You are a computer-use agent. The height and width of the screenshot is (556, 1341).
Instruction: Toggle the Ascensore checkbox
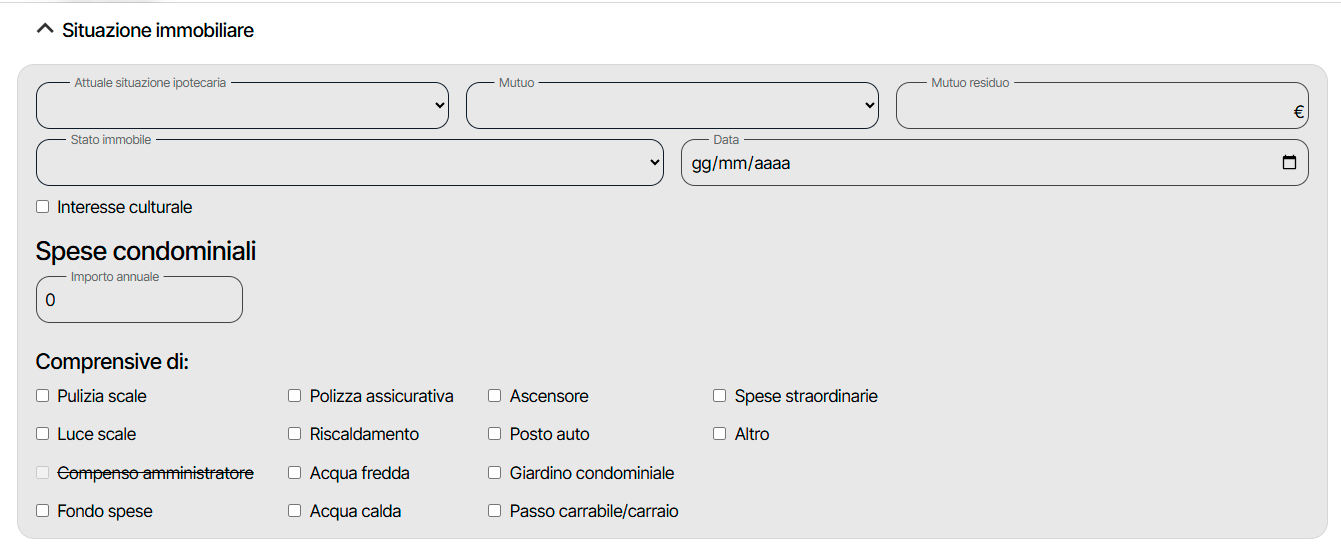[x=494, y=396]
